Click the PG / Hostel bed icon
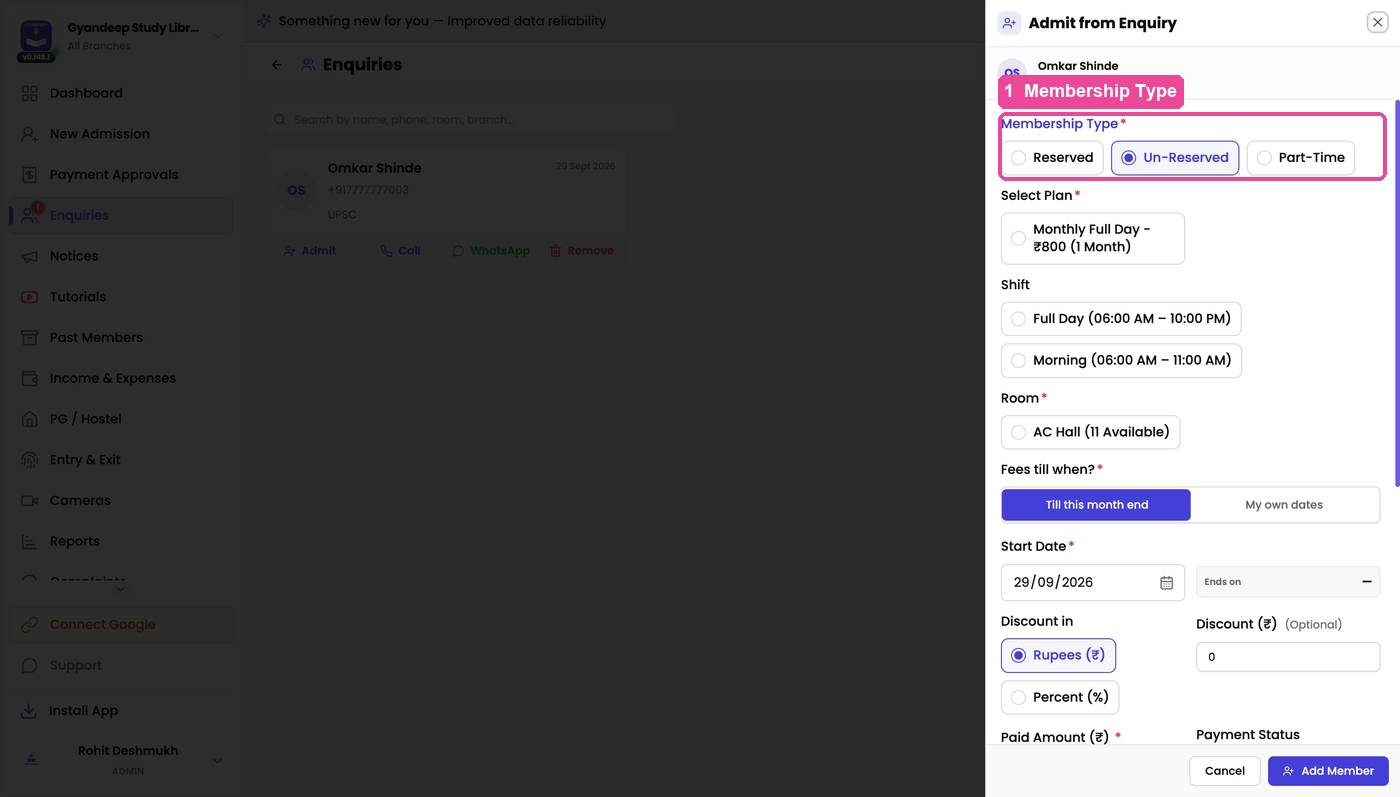This screenshot has width=1400, height=797. click(30, 419)
